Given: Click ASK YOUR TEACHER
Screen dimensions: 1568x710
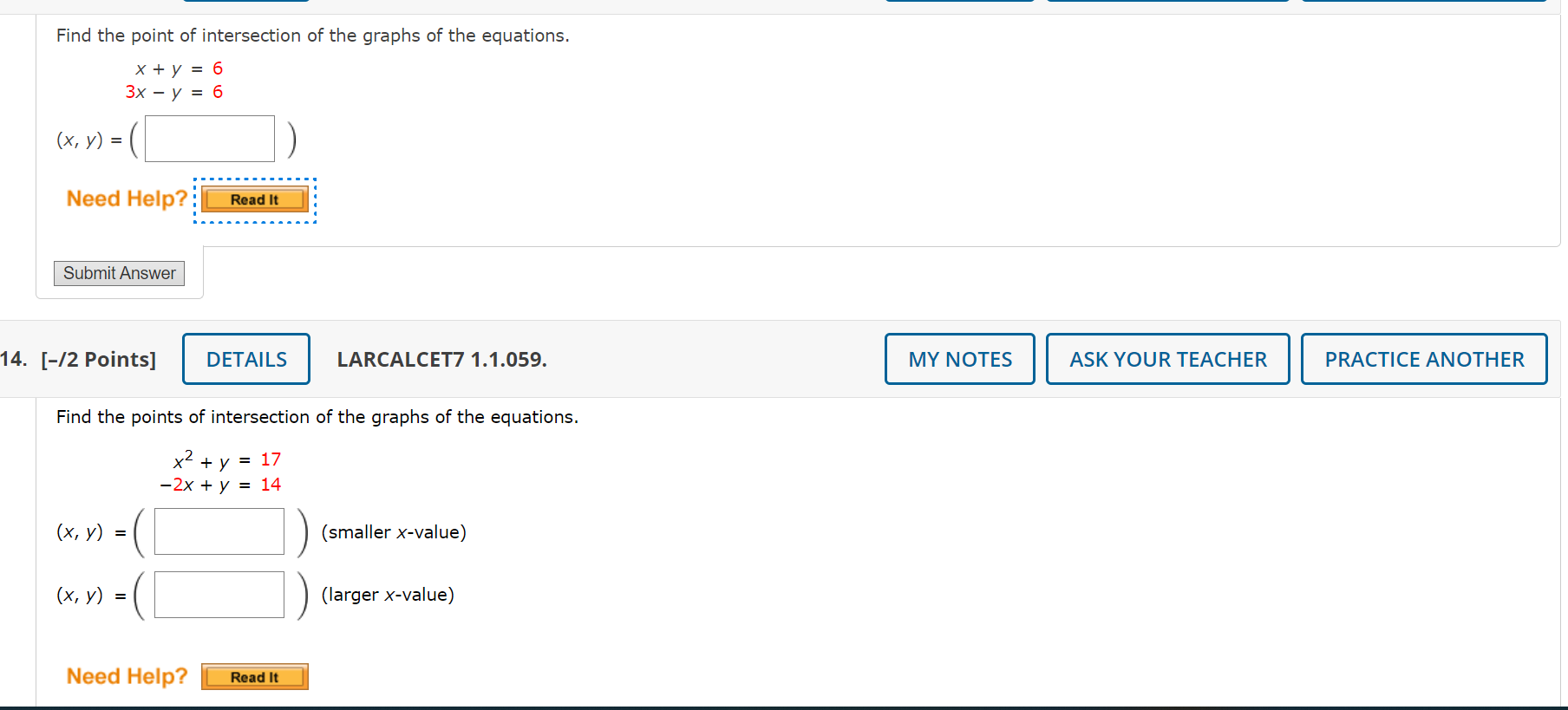Looking at the screenshot, I should point(1167,358).
